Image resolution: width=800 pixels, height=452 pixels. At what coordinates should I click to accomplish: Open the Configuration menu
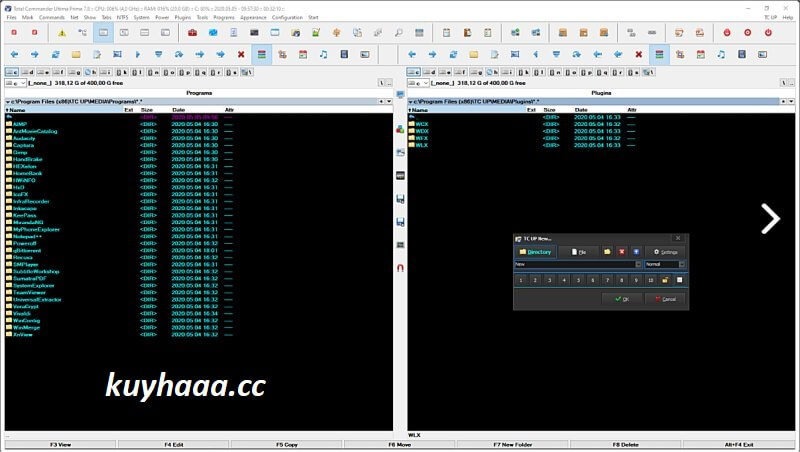coord(287,17)
